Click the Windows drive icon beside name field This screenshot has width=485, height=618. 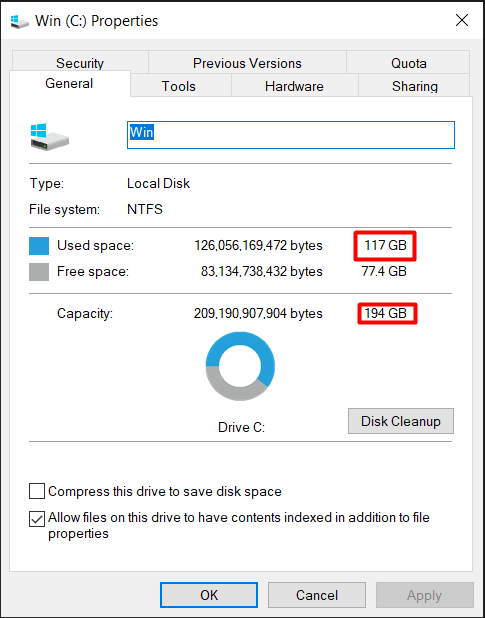(x=50, y=136)
